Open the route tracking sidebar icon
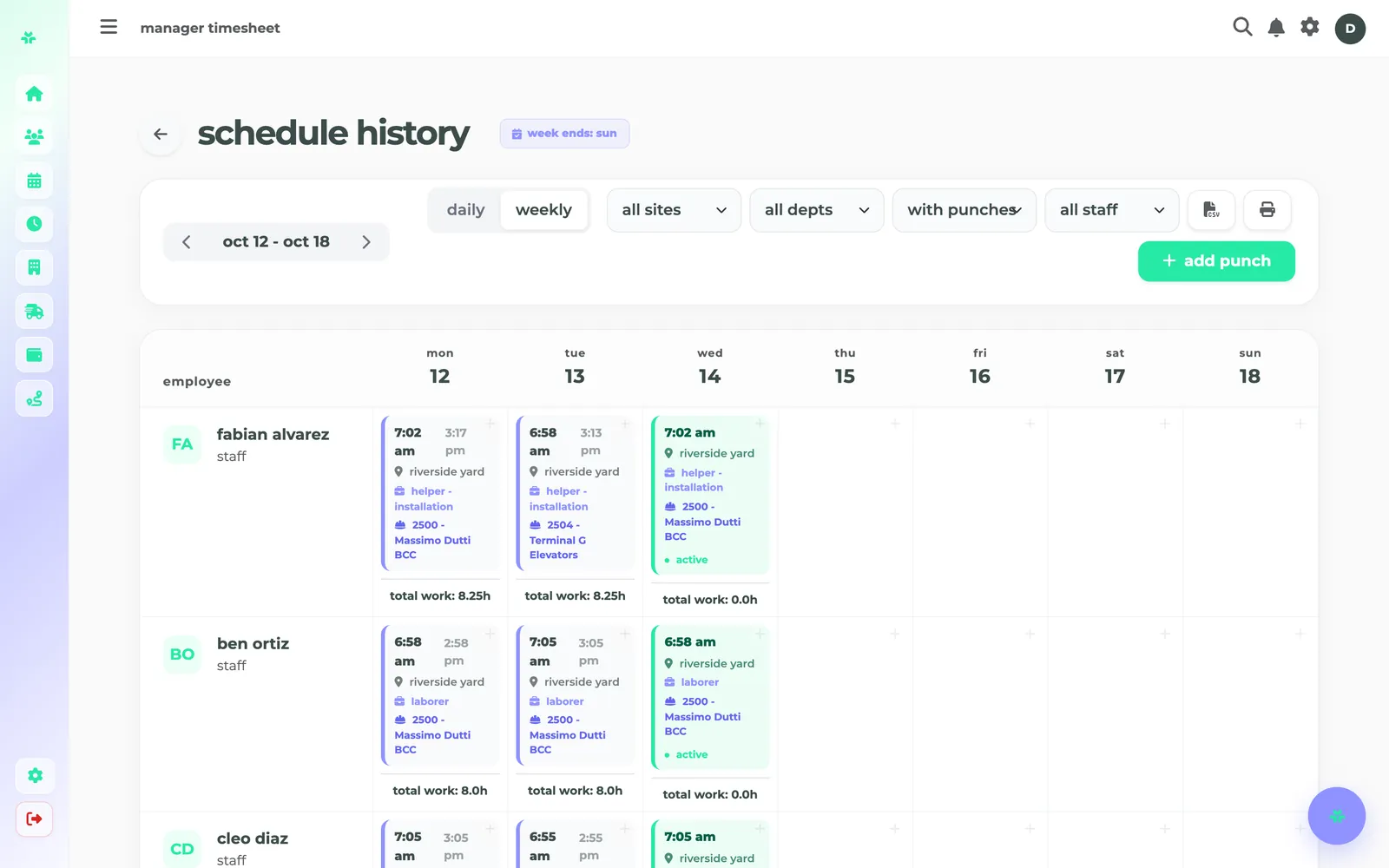Viewport: 1389px width, 868px height. pyautogui.click(x=34, y=398)
